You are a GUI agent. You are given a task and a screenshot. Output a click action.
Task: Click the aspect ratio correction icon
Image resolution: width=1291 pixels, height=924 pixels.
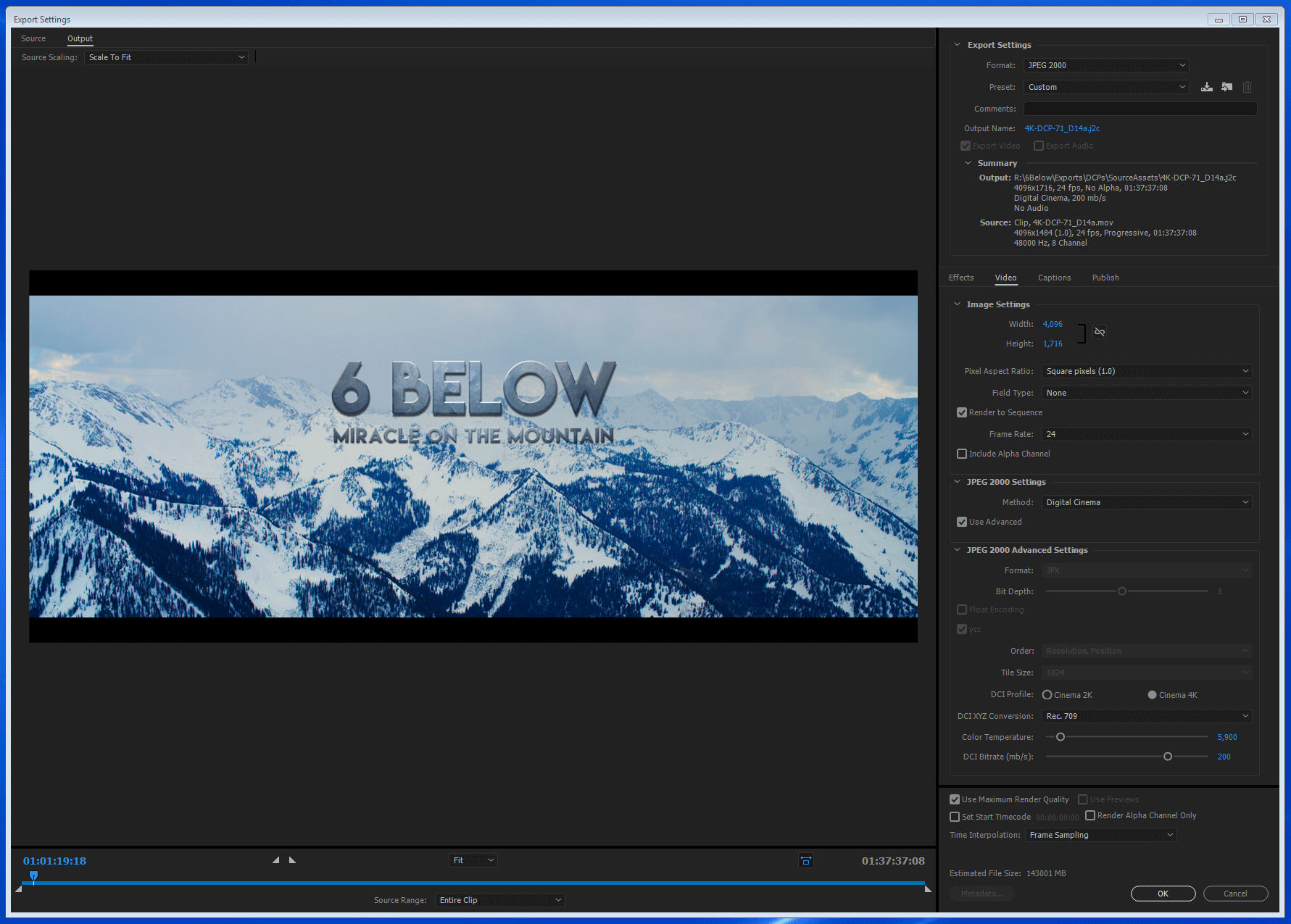(806, 860)
